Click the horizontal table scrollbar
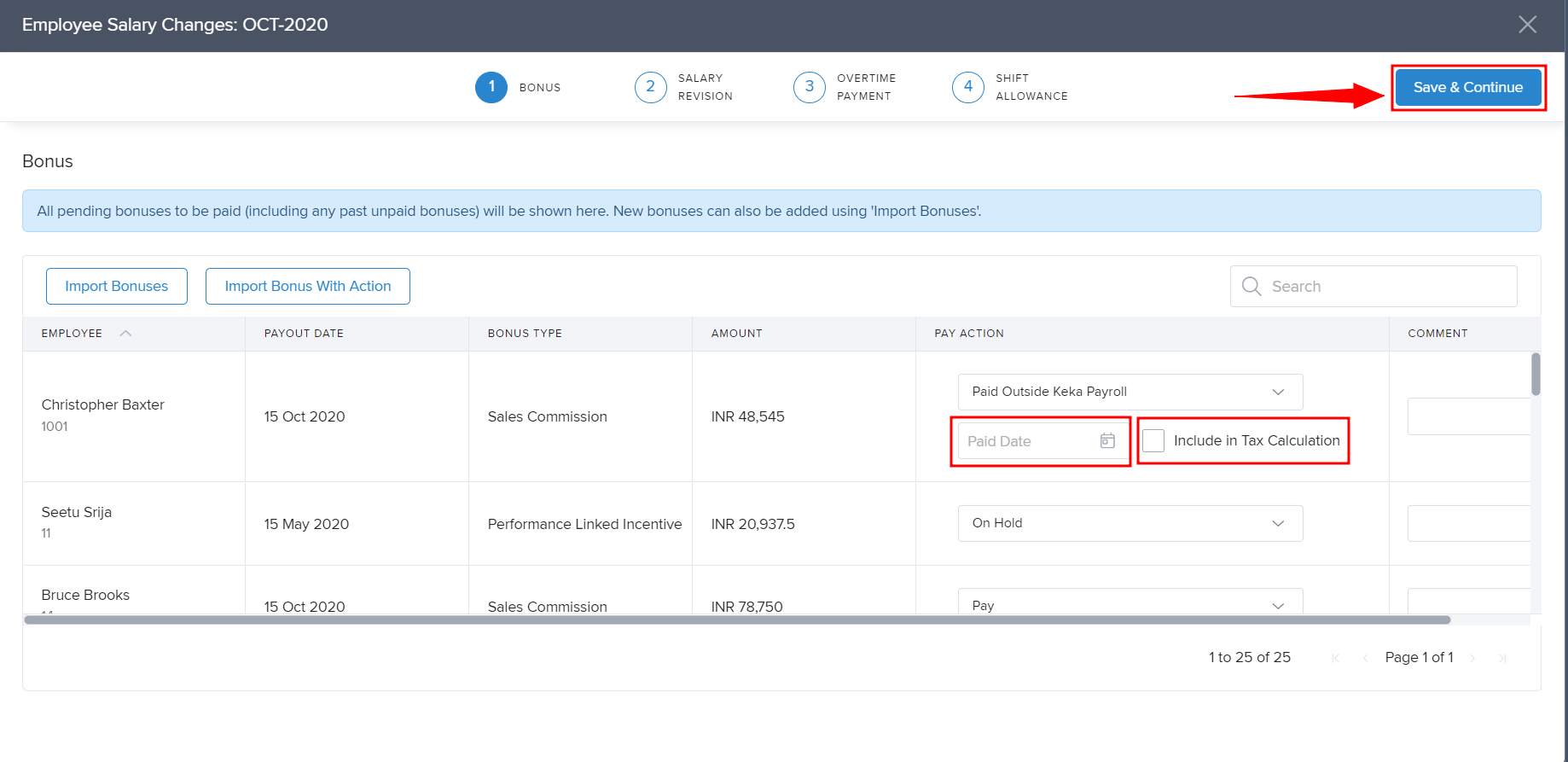Viewport: 1568px width, 762px height. click(737, 619)
